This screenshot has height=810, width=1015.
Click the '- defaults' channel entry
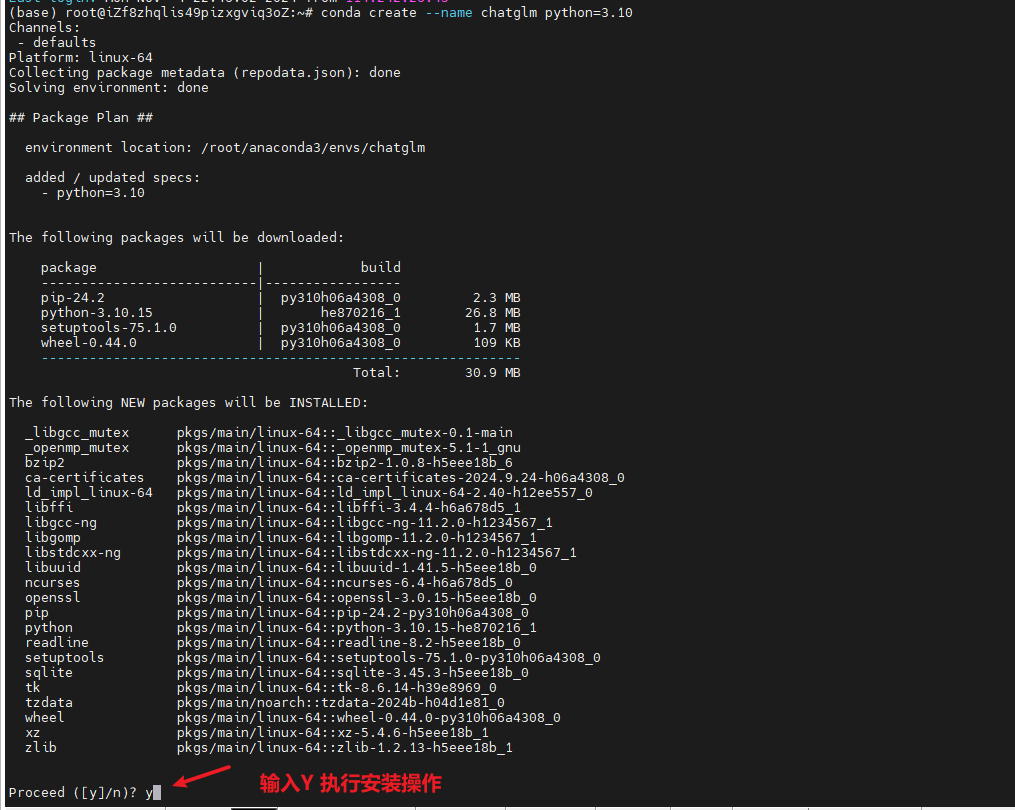(x=57, y=43)
